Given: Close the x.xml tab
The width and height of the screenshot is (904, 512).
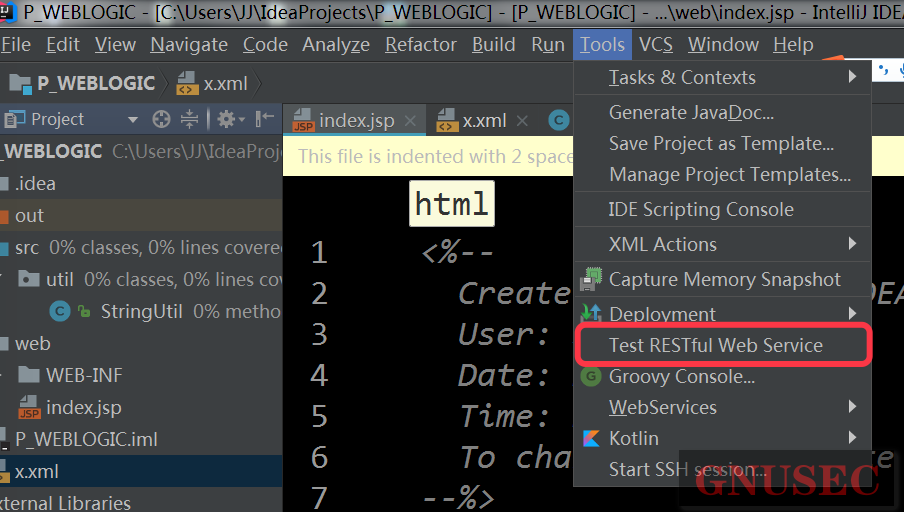Looking at the screenshot, I should pos(522,121).
